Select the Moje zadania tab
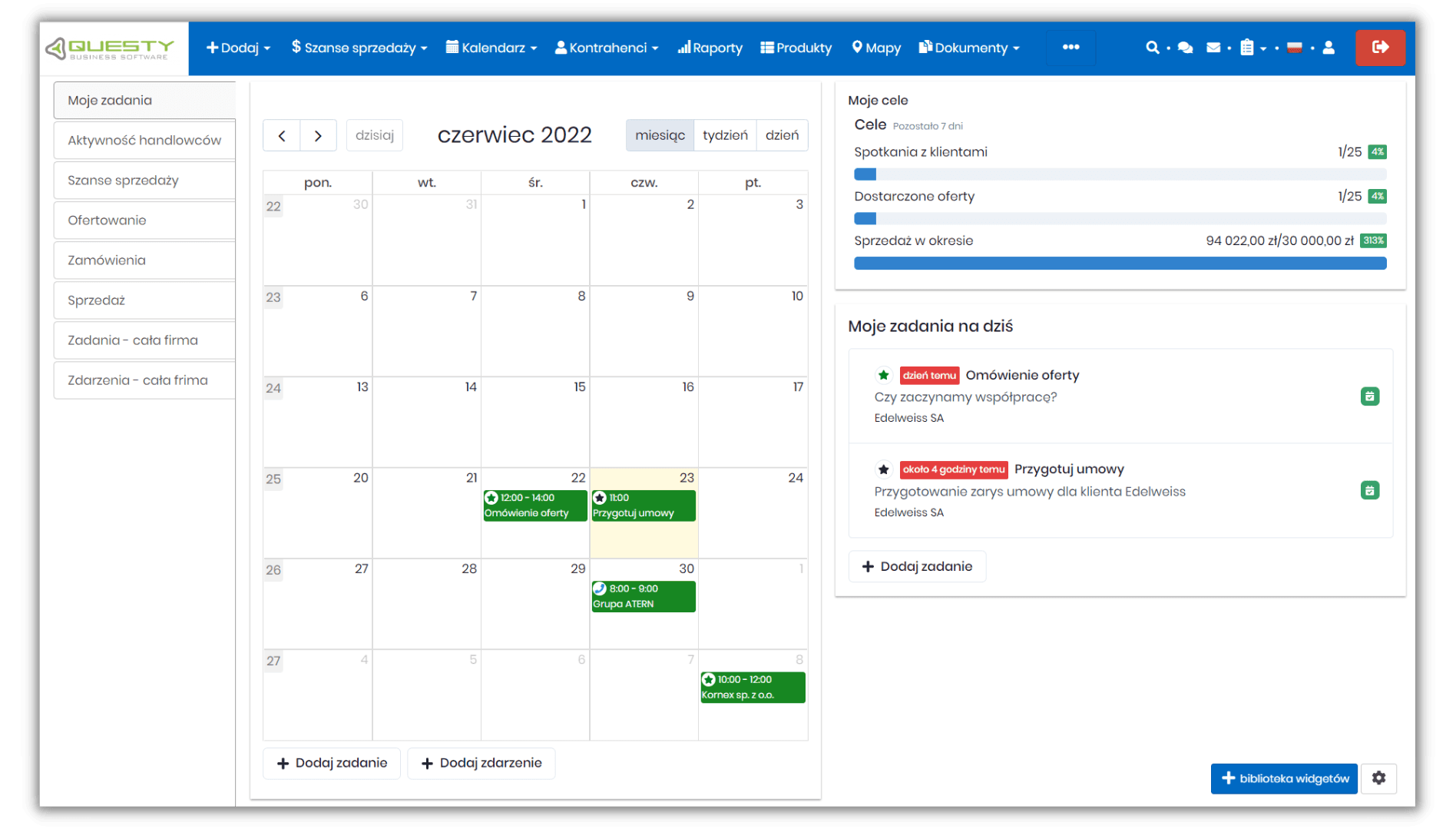The width and height of the screenshot is (1456, 829). 144,101
